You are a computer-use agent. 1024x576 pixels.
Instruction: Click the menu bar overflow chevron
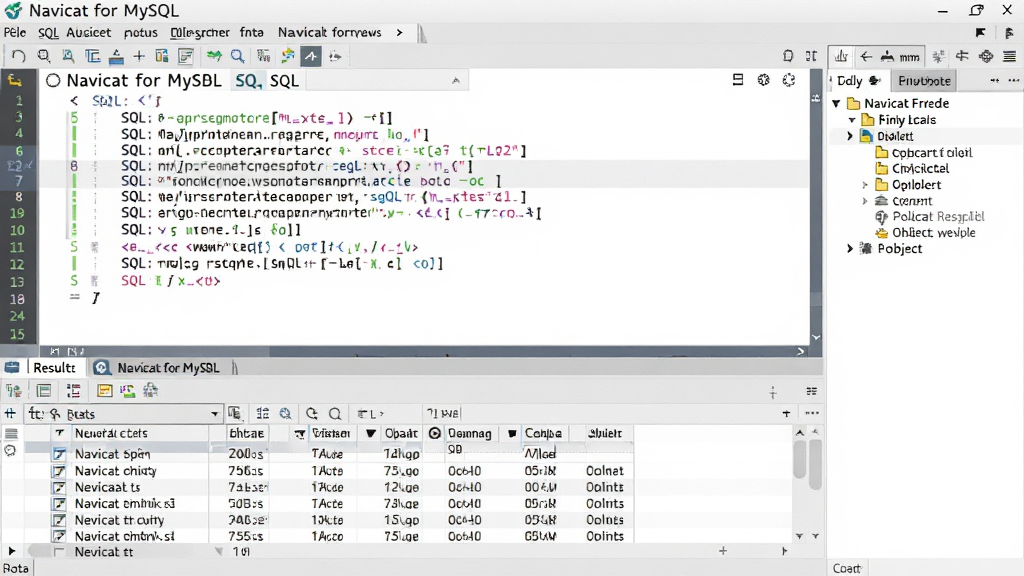pyautogui.click(x=400, y=33)
